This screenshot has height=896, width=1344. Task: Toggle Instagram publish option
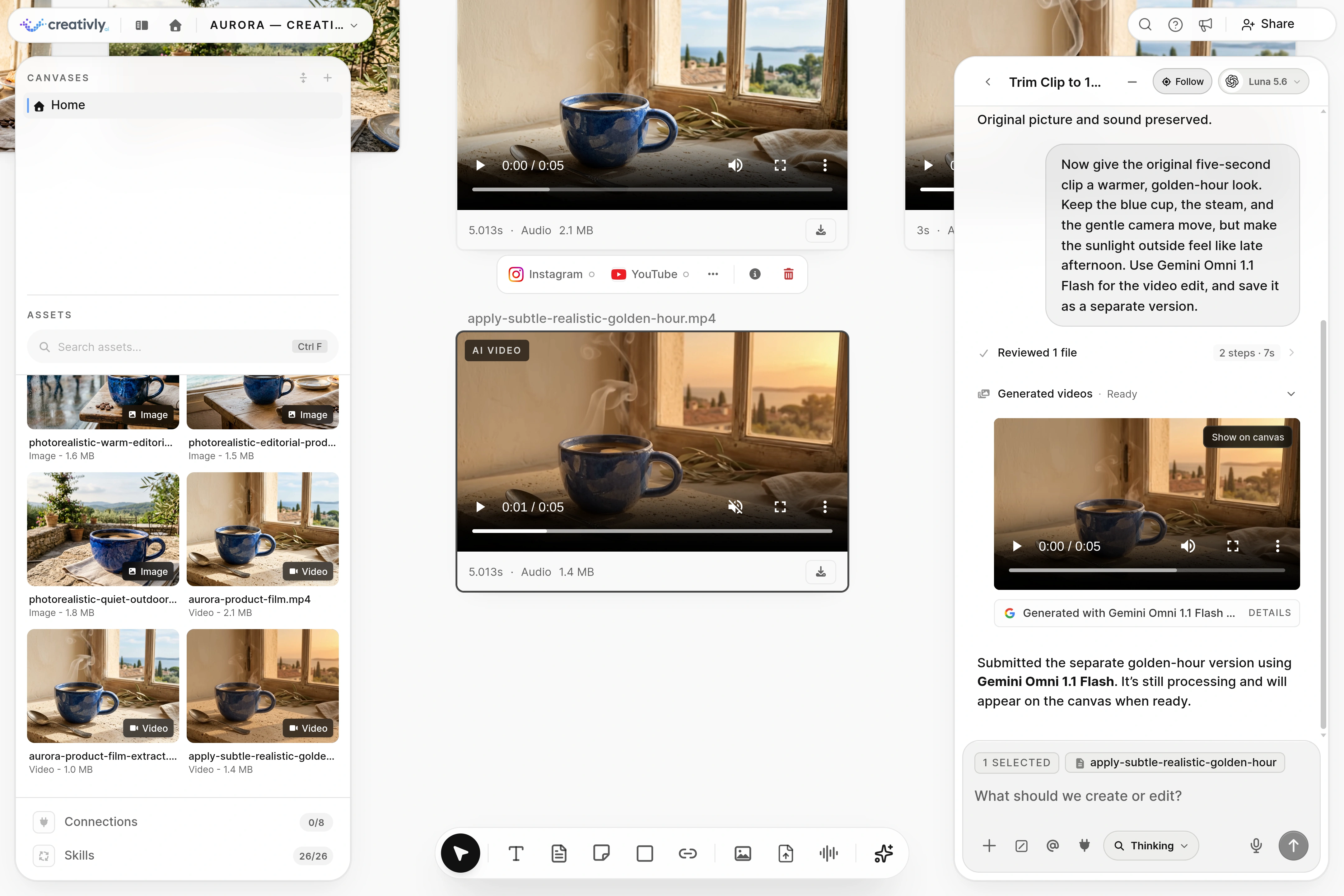(x=551, y=274)
